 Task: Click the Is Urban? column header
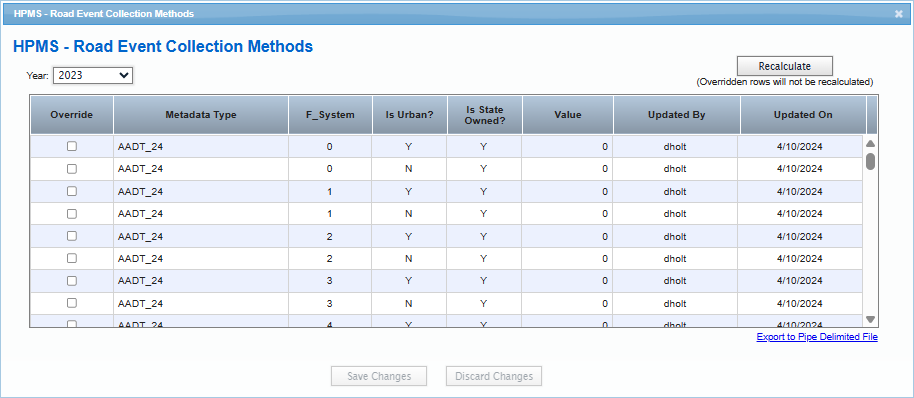click(x=410, y=115)
